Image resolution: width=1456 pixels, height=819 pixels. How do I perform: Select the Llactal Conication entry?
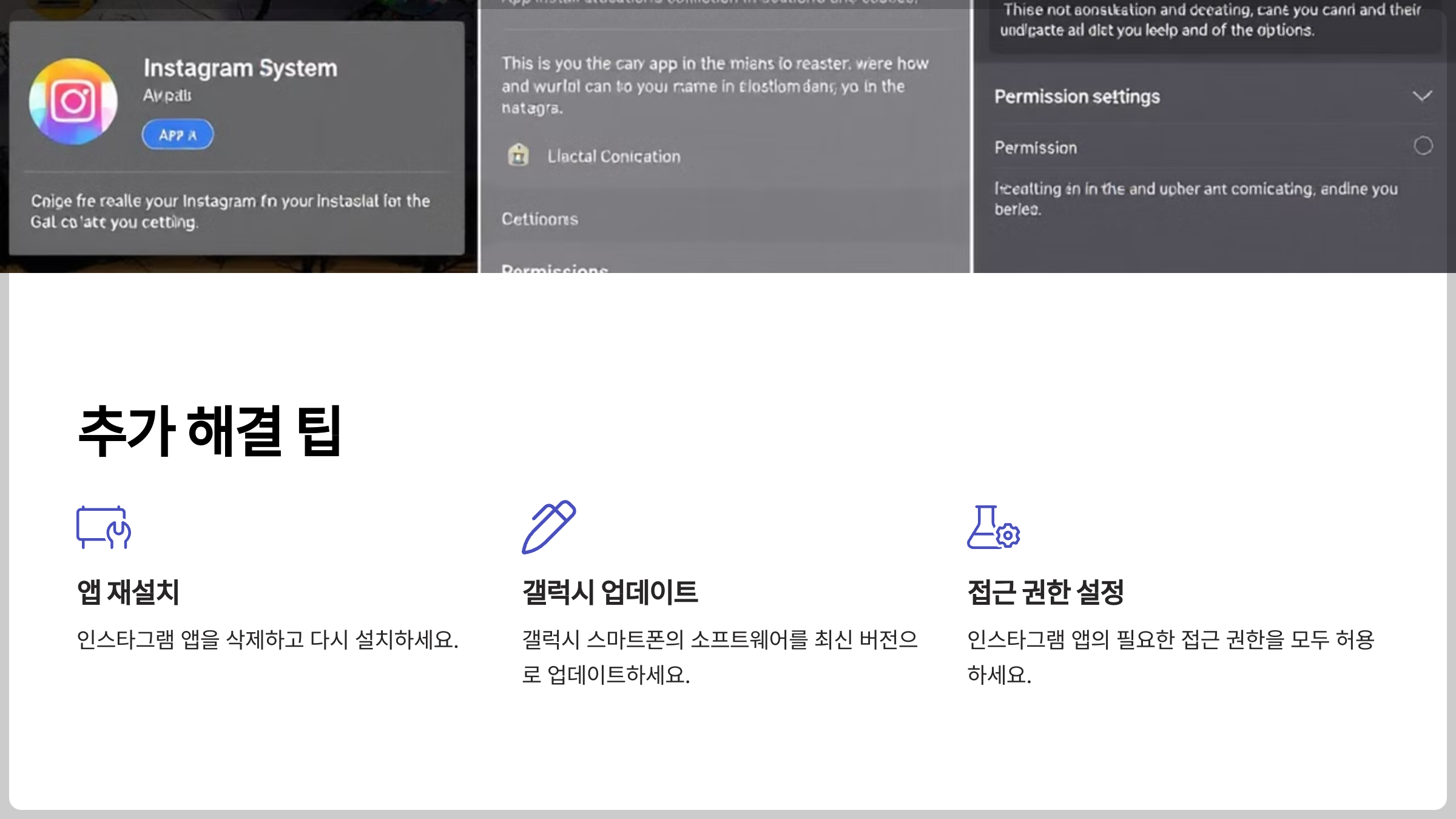click(613, 157)
